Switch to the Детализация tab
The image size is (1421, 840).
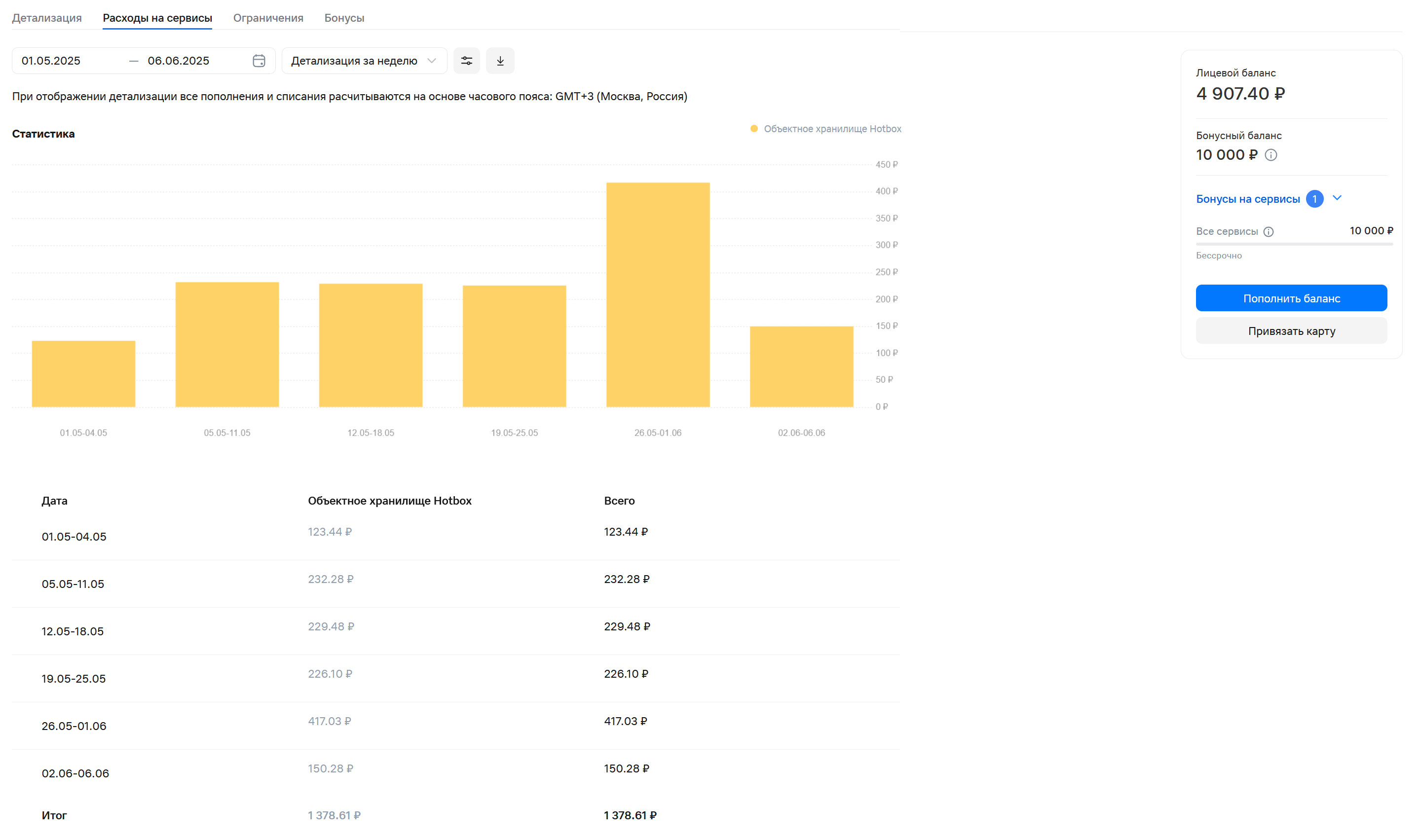click(47, 18)
